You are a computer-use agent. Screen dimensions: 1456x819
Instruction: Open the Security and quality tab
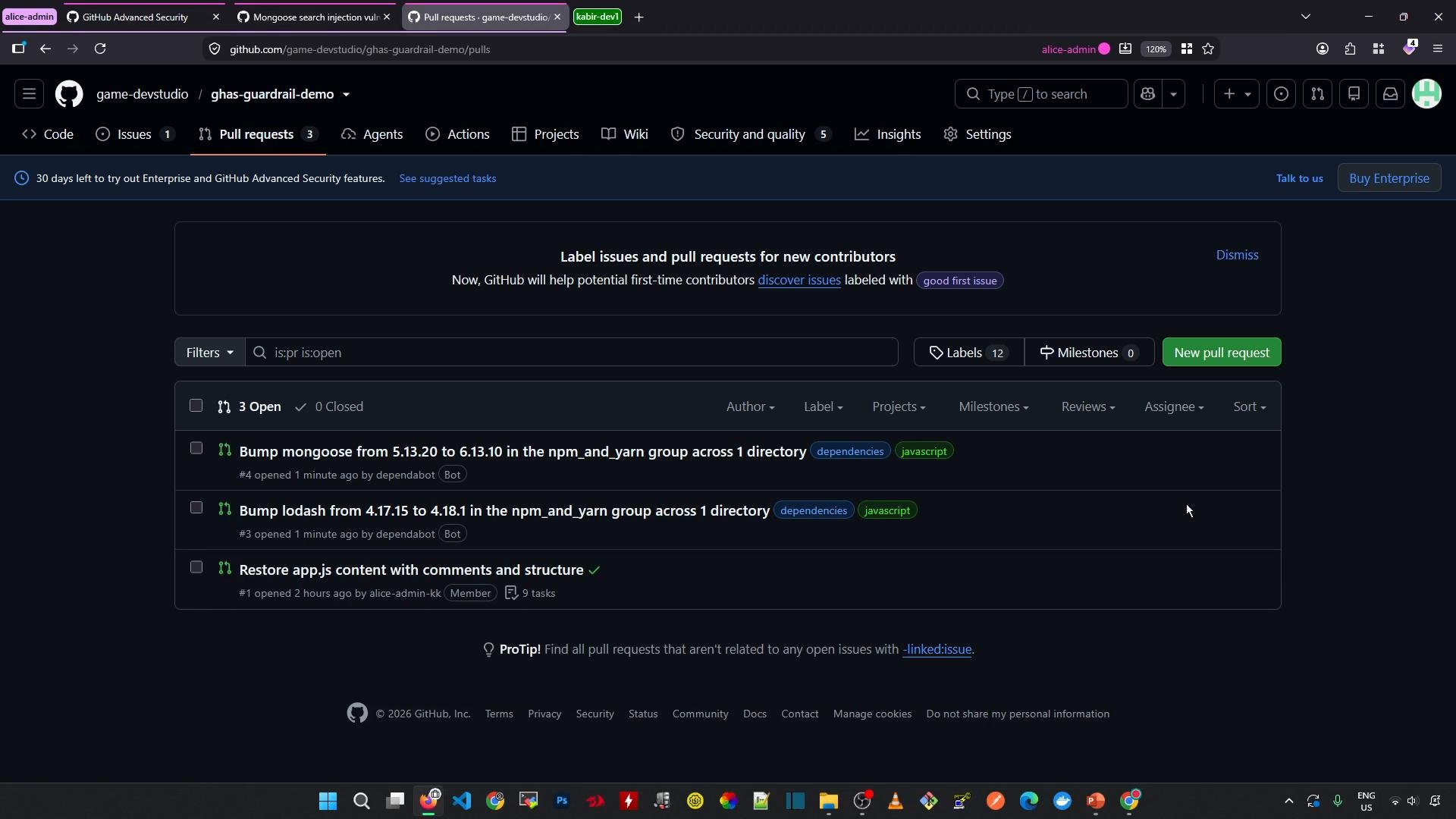click(x=751, y=134)
